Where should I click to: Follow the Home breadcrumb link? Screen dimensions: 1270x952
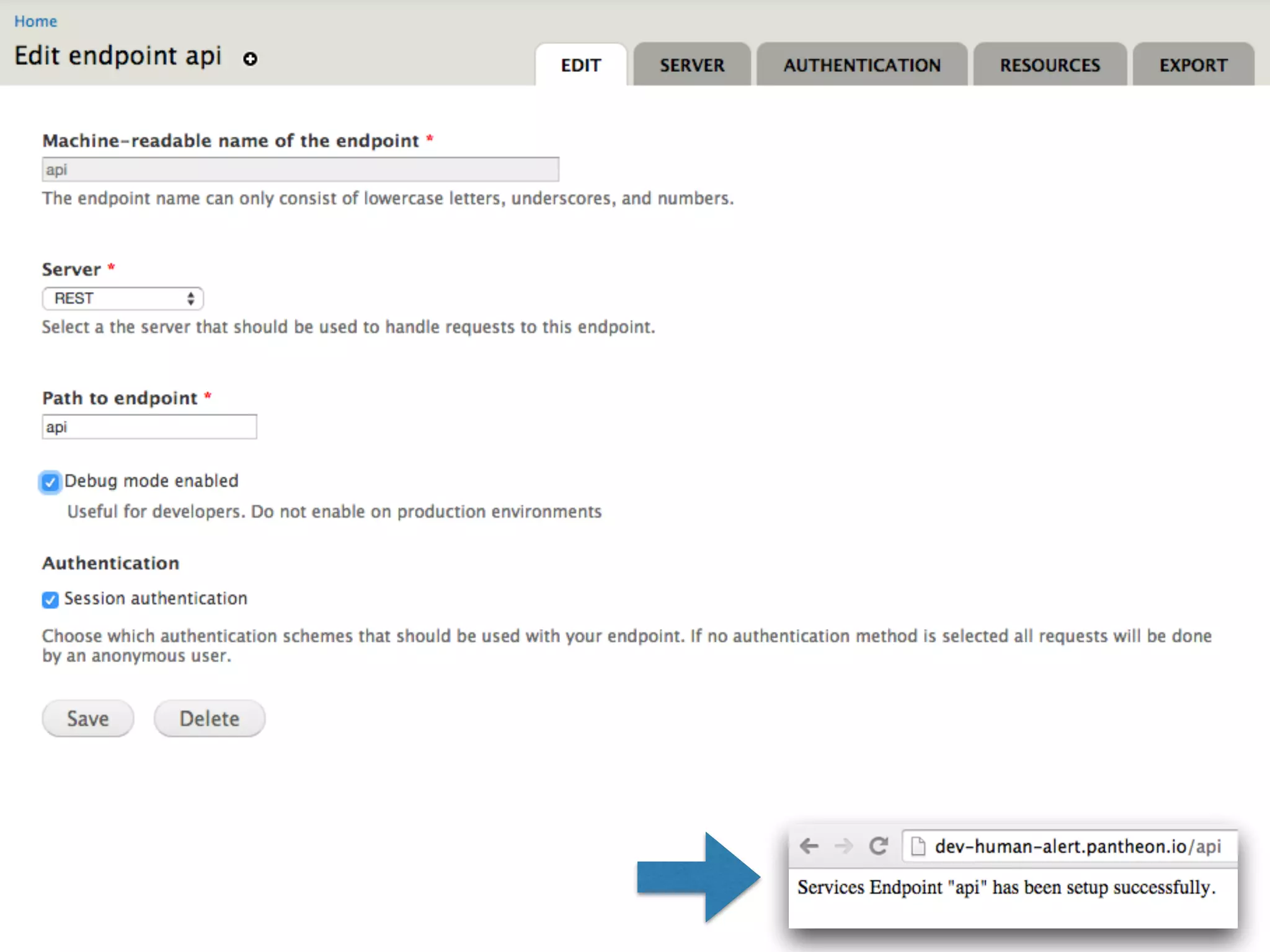click(x=35, y=21)
